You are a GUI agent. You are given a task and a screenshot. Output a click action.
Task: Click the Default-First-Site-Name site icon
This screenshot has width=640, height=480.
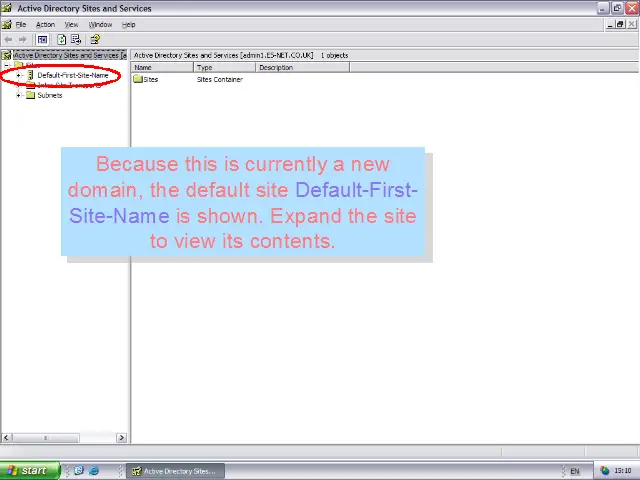tap(30, 76)
